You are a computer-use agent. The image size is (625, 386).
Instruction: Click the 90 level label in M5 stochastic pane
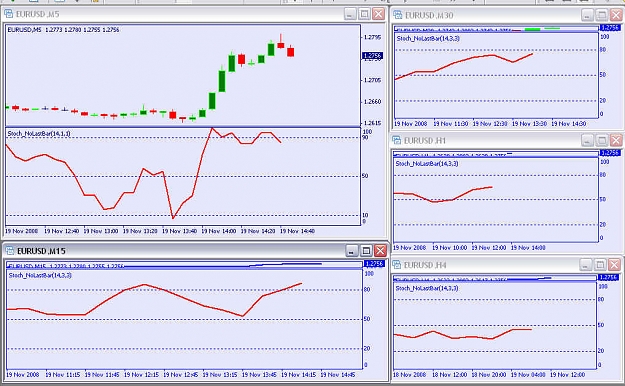tap(366, 138)
